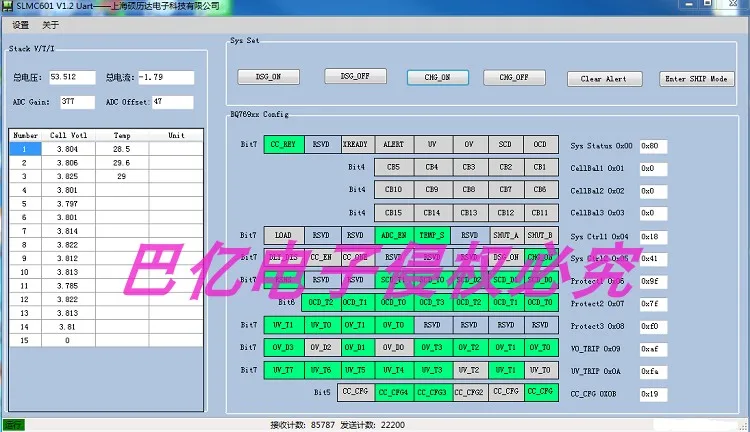This screenshot has height=432, width=750.
Task: Click the Clear Alert button
Action: [604, 79]
